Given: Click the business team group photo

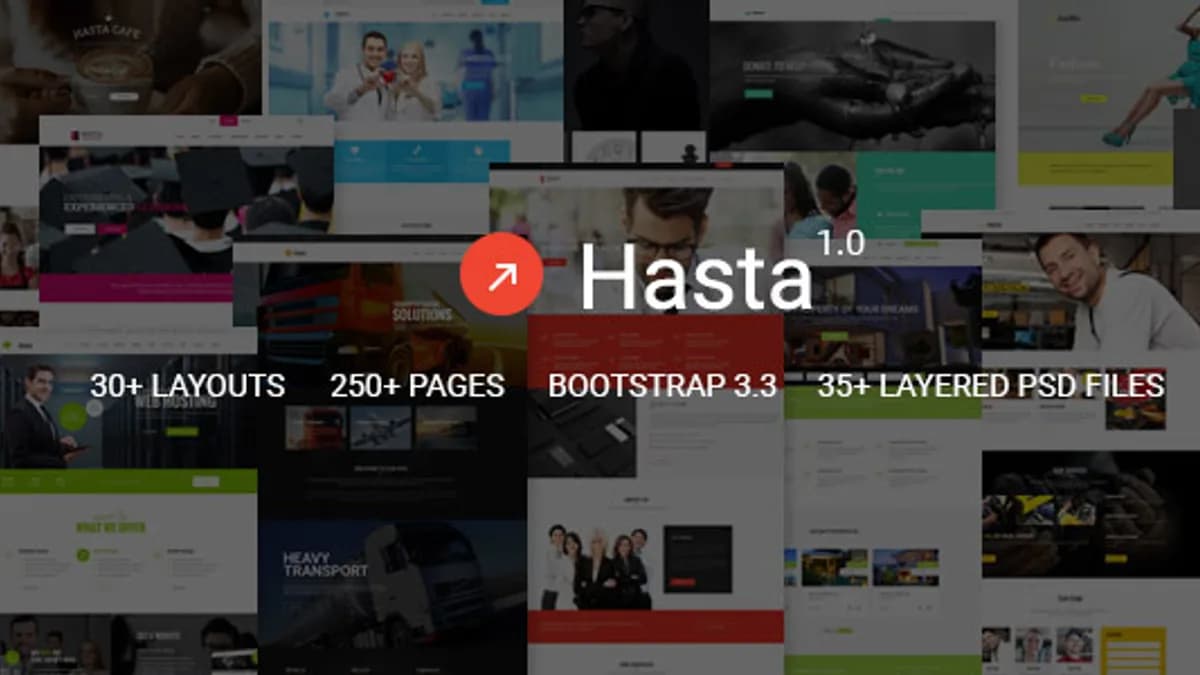Looking at the screenshot, I should tap(596, 567).
